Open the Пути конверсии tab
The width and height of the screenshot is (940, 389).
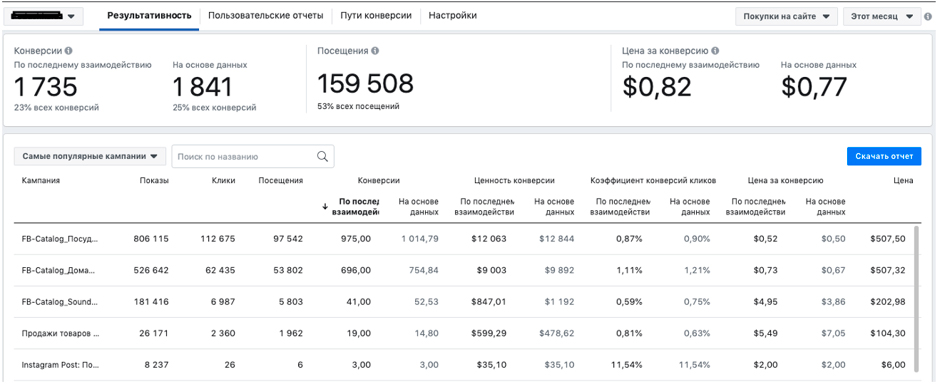pos(376,16)
